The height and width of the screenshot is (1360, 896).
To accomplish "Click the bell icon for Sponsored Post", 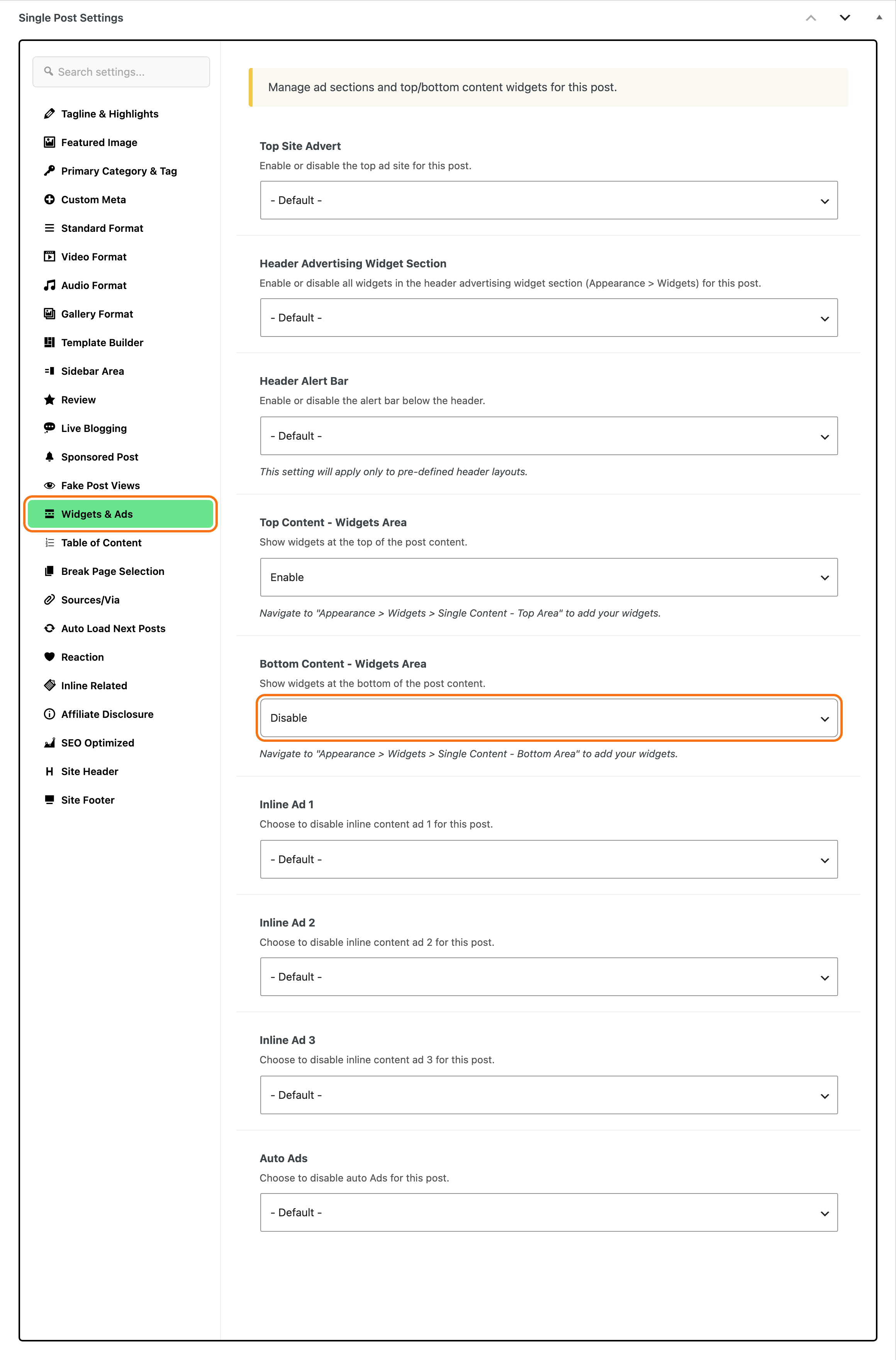I will (50, 457).
